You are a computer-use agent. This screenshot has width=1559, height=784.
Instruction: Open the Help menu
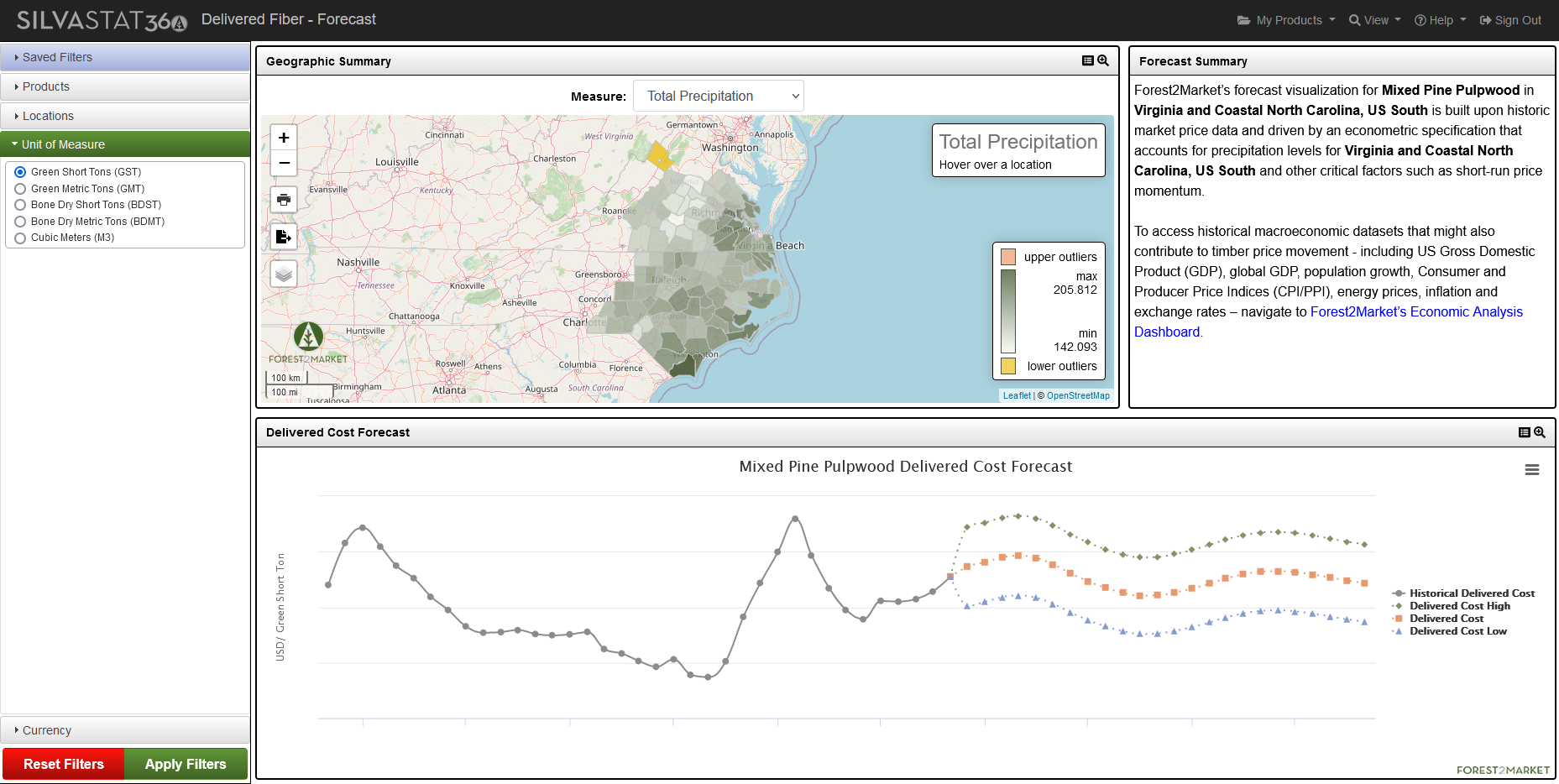tap(1441, 20)
